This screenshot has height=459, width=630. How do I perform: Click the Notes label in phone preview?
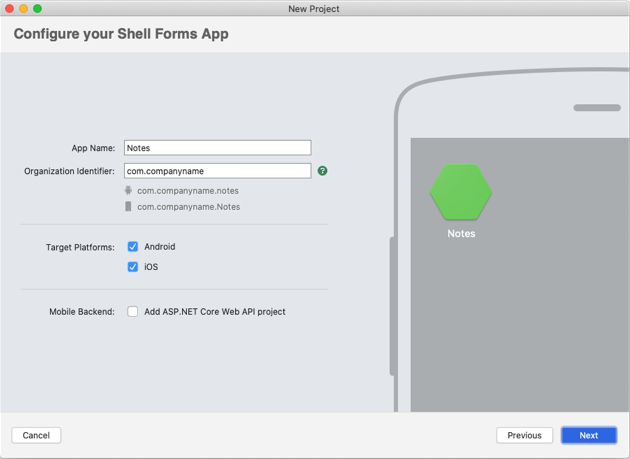461,234
